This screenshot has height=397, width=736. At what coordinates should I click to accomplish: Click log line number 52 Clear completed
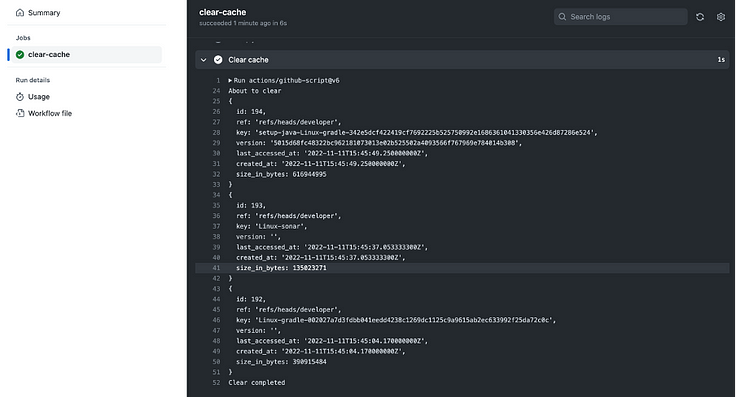pyautogui.click(x=216, y=382)
